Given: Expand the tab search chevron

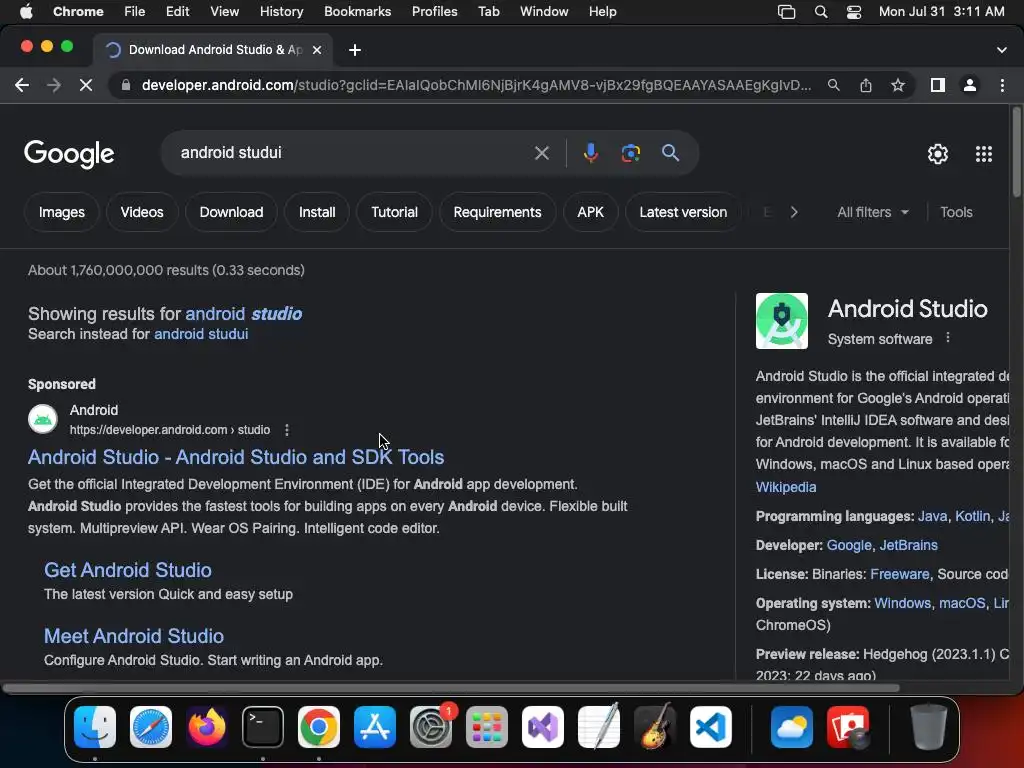Looking at the screenshot, I should (x=1002, y=50).
